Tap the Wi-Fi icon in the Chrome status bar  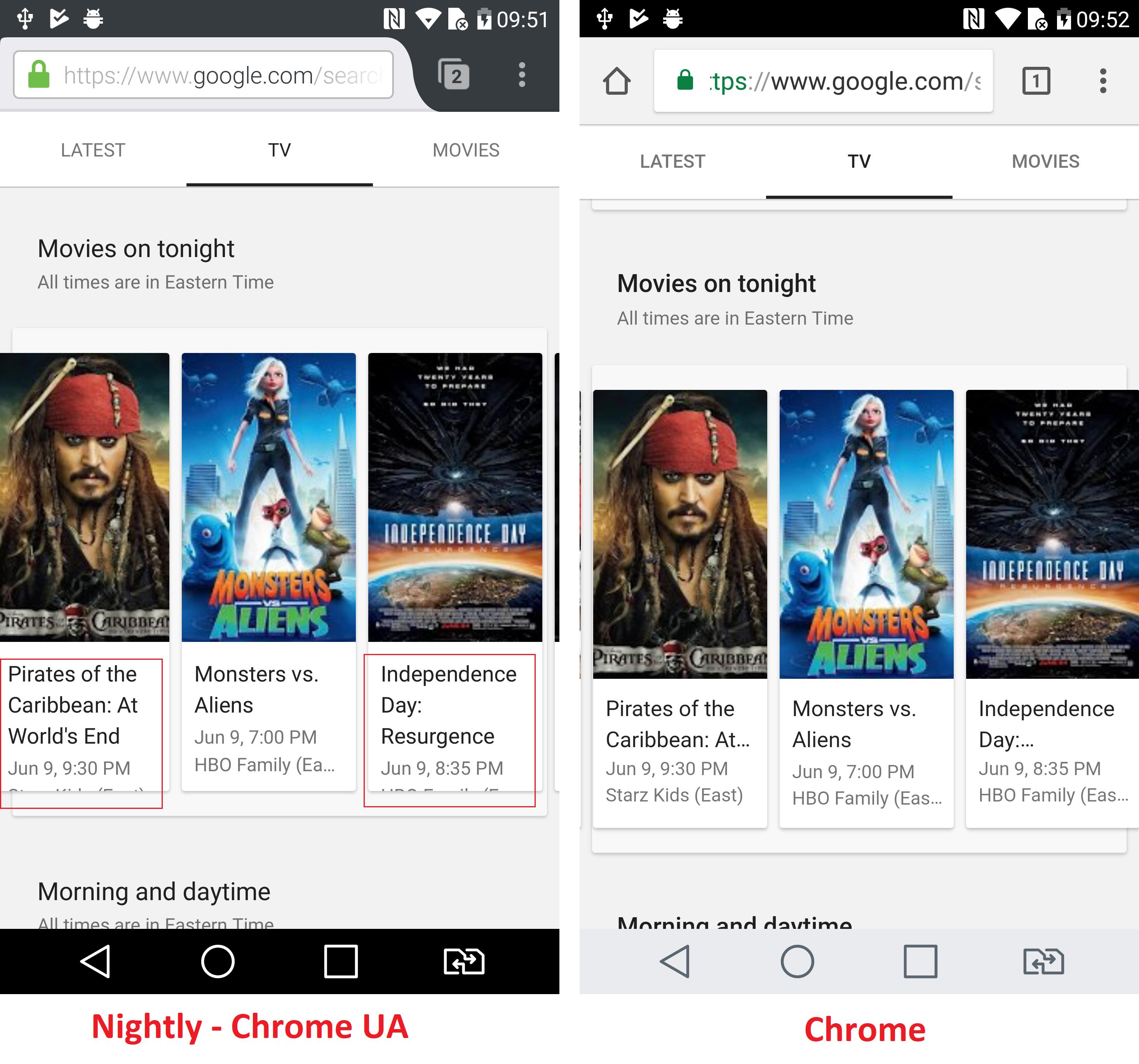[x=1008, y=19]
